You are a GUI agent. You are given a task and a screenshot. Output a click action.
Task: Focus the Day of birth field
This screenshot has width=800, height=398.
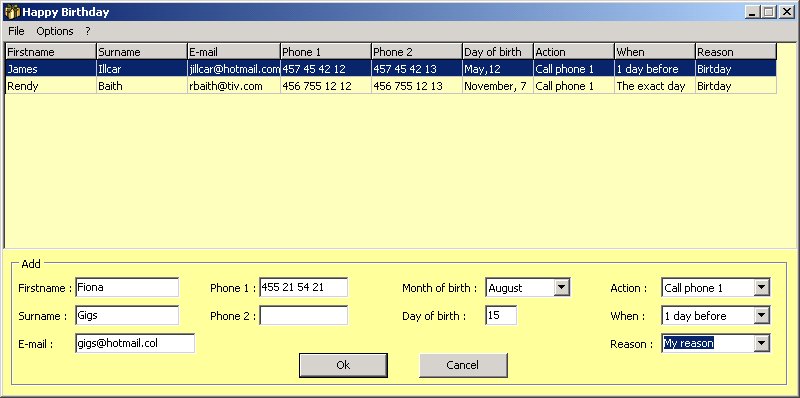click(501, 315)
